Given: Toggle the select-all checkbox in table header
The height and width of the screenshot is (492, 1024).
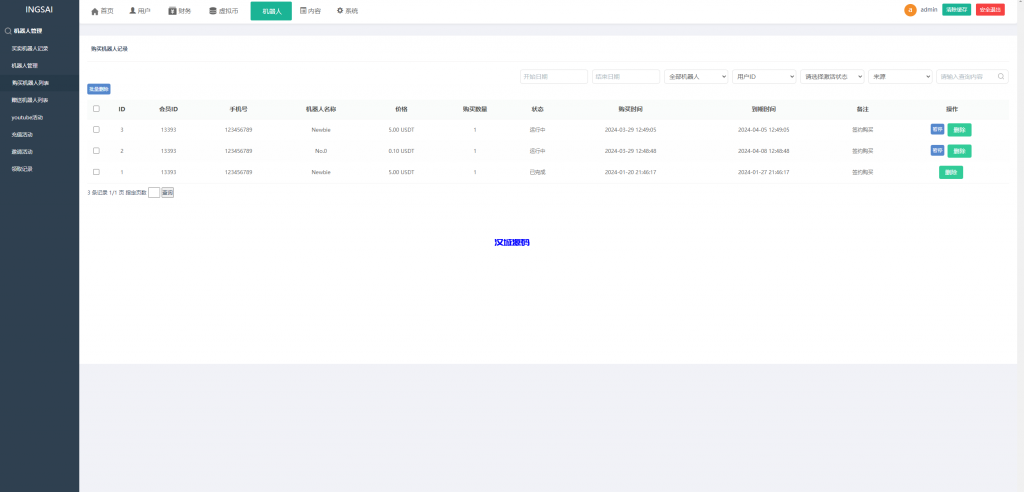Looking at the screenshot, I should pyautogui.click(x=96, y=108).
